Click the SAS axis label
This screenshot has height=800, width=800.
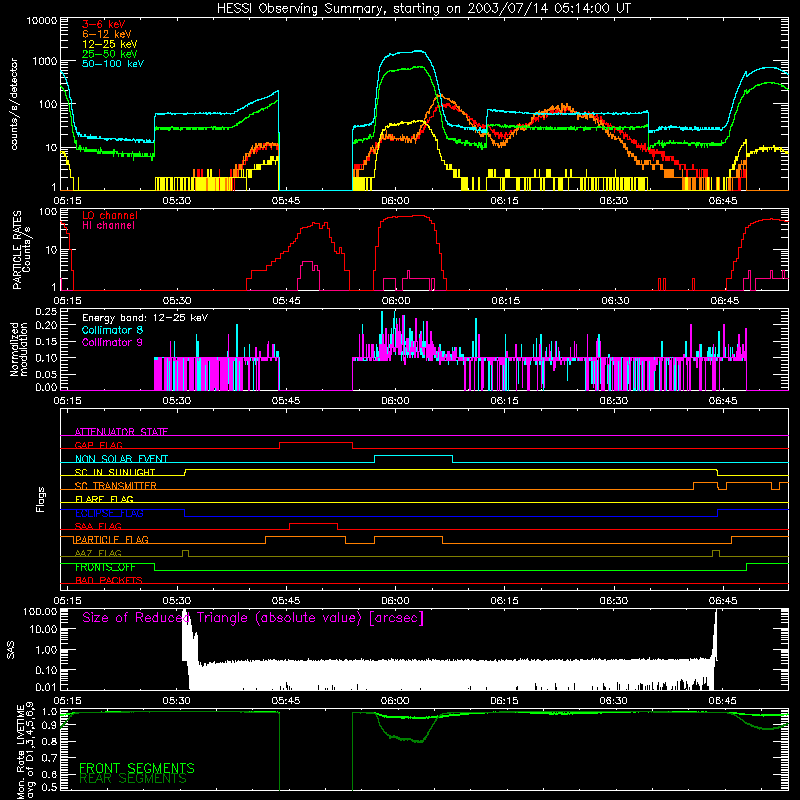[x=10, y=650]
